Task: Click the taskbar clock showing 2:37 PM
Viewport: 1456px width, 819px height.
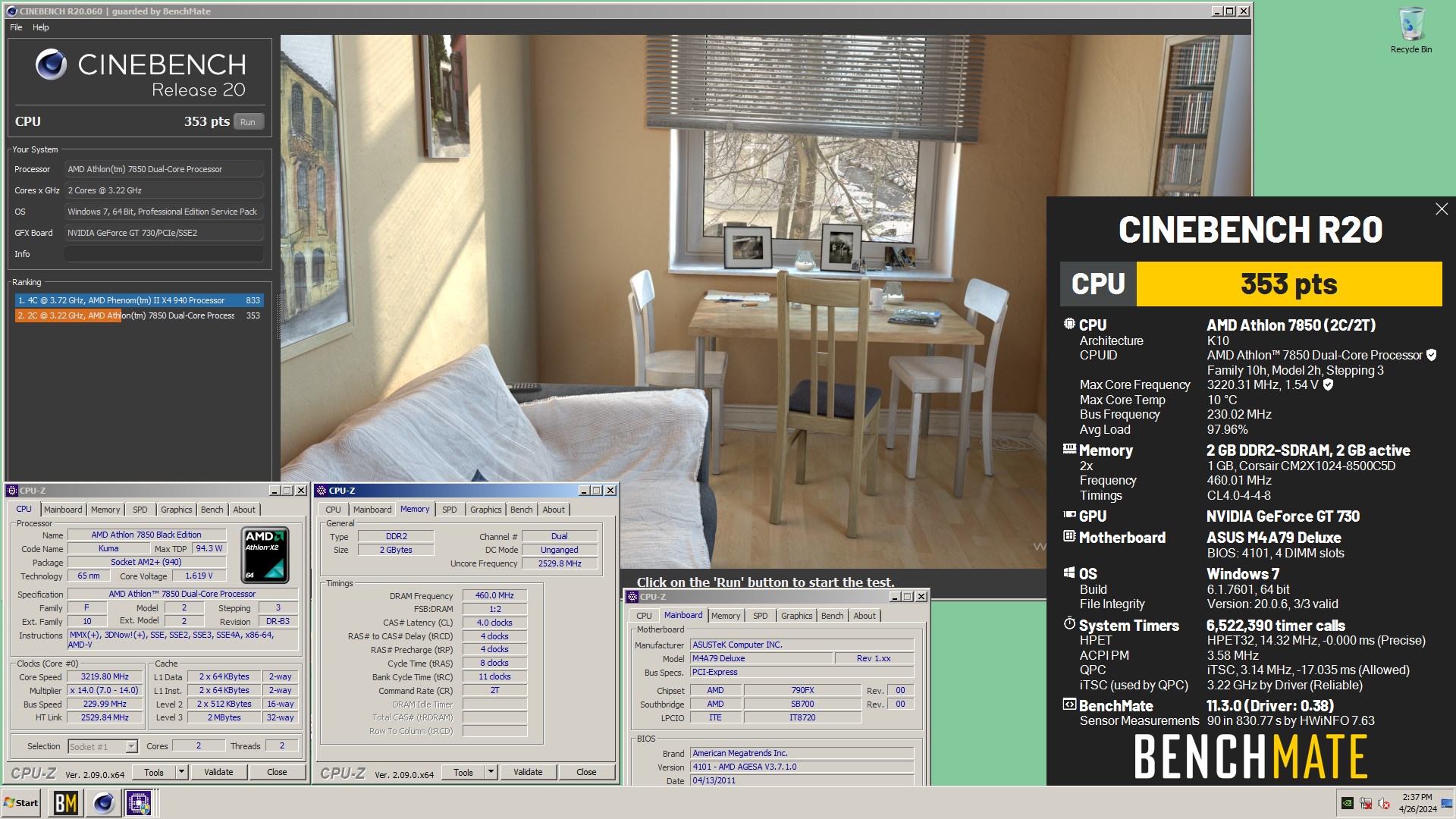Action: point(1417,803)
